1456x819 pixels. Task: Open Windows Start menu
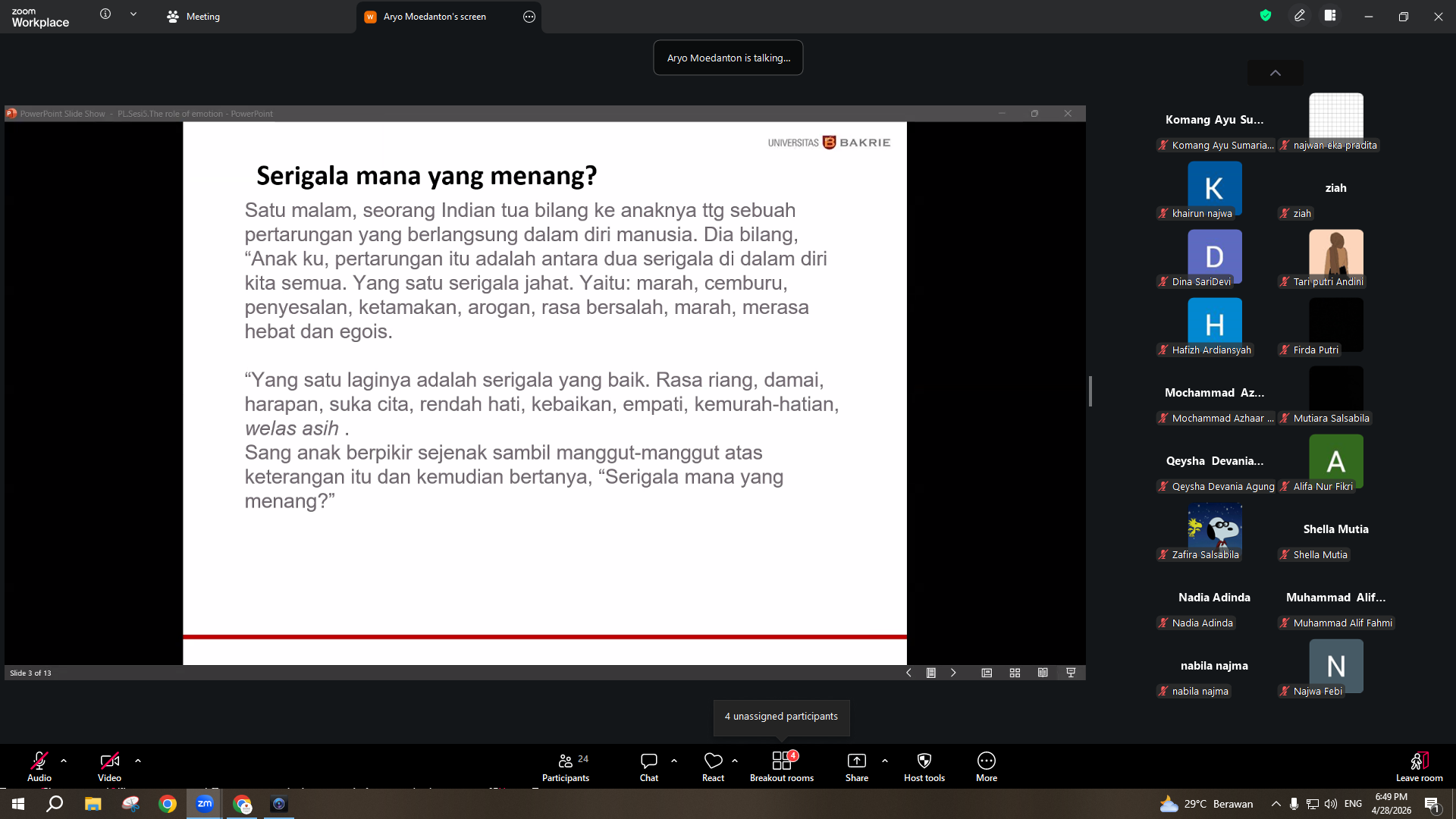coord(18,804)
